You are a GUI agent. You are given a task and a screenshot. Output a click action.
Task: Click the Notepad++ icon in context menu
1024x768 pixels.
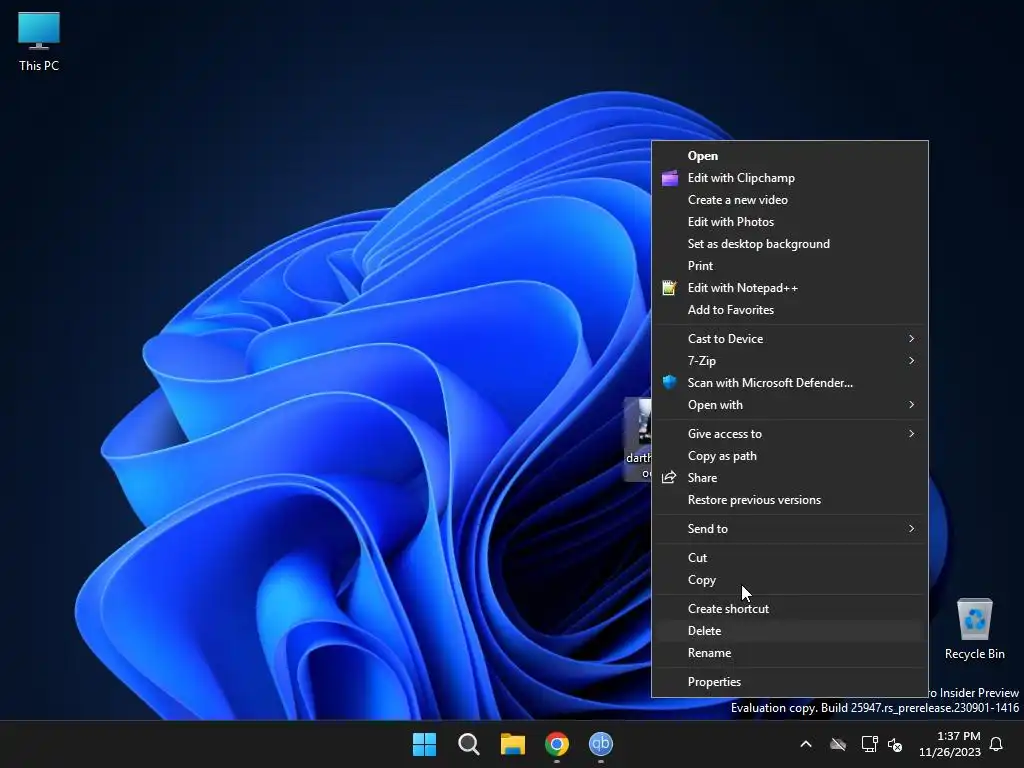coord(669,287)
